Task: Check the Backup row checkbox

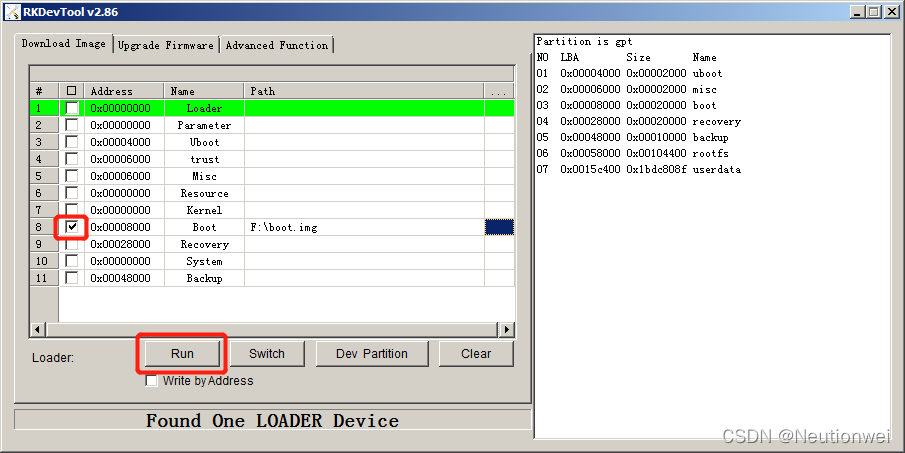Action: tap(72, 278)
